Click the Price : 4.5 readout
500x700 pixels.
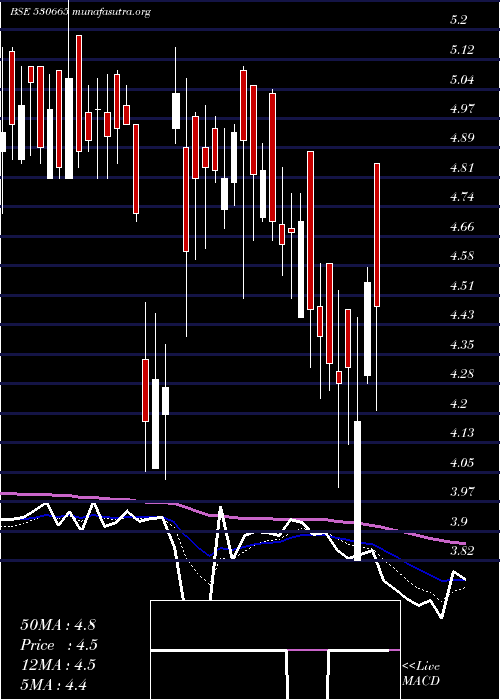coord(59,645)
